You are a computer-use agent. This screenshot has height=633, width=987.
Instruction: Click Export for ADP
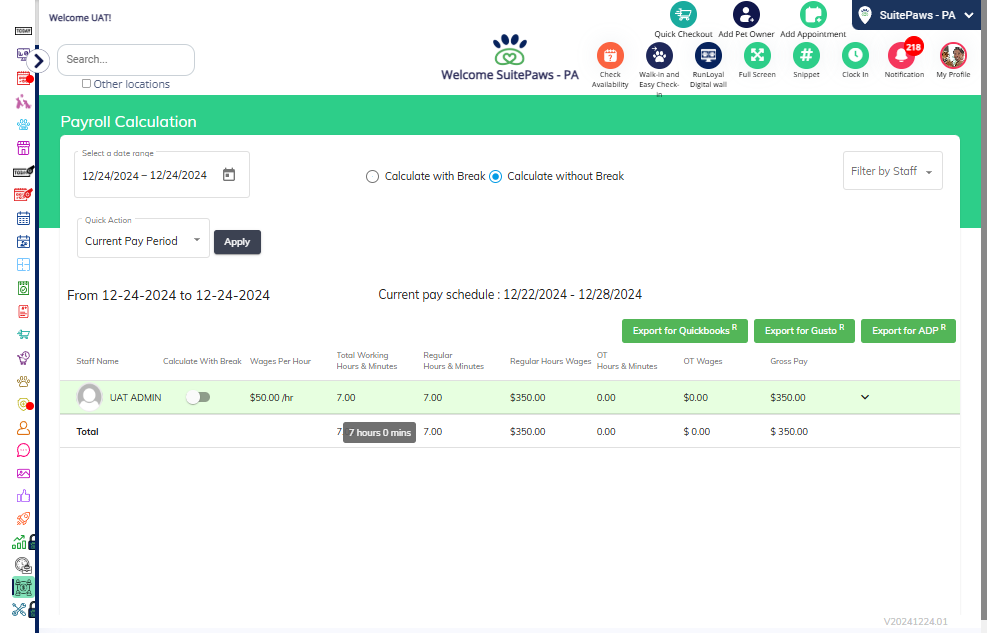[908, 330]
